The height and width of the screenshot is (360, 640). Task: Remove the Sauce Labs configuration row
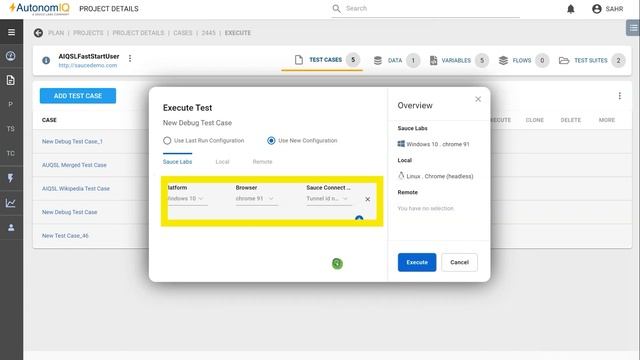click(367, 199)
